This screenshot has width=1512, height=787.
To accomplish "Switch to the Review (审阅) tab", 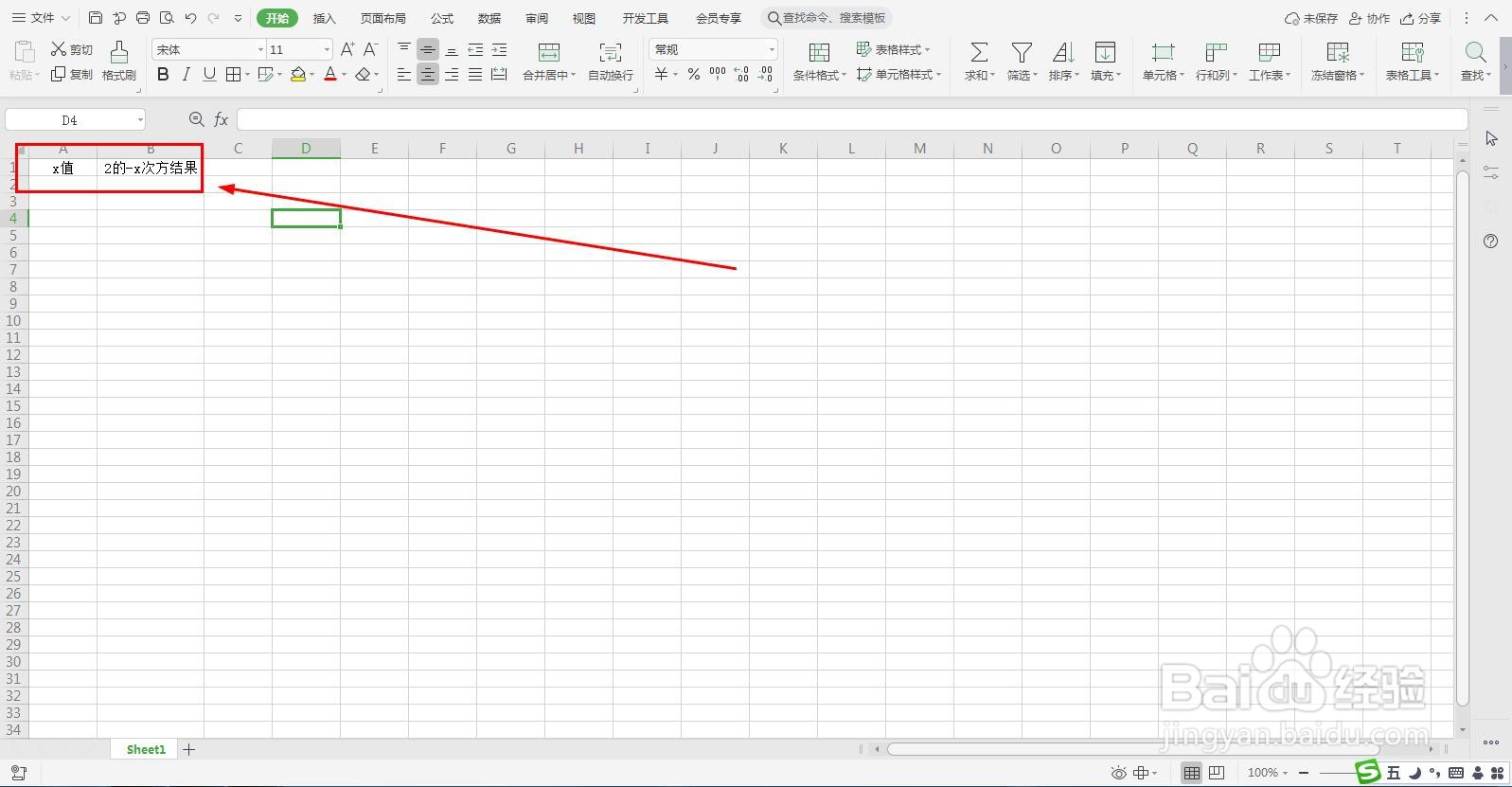I will click(537, 18).
